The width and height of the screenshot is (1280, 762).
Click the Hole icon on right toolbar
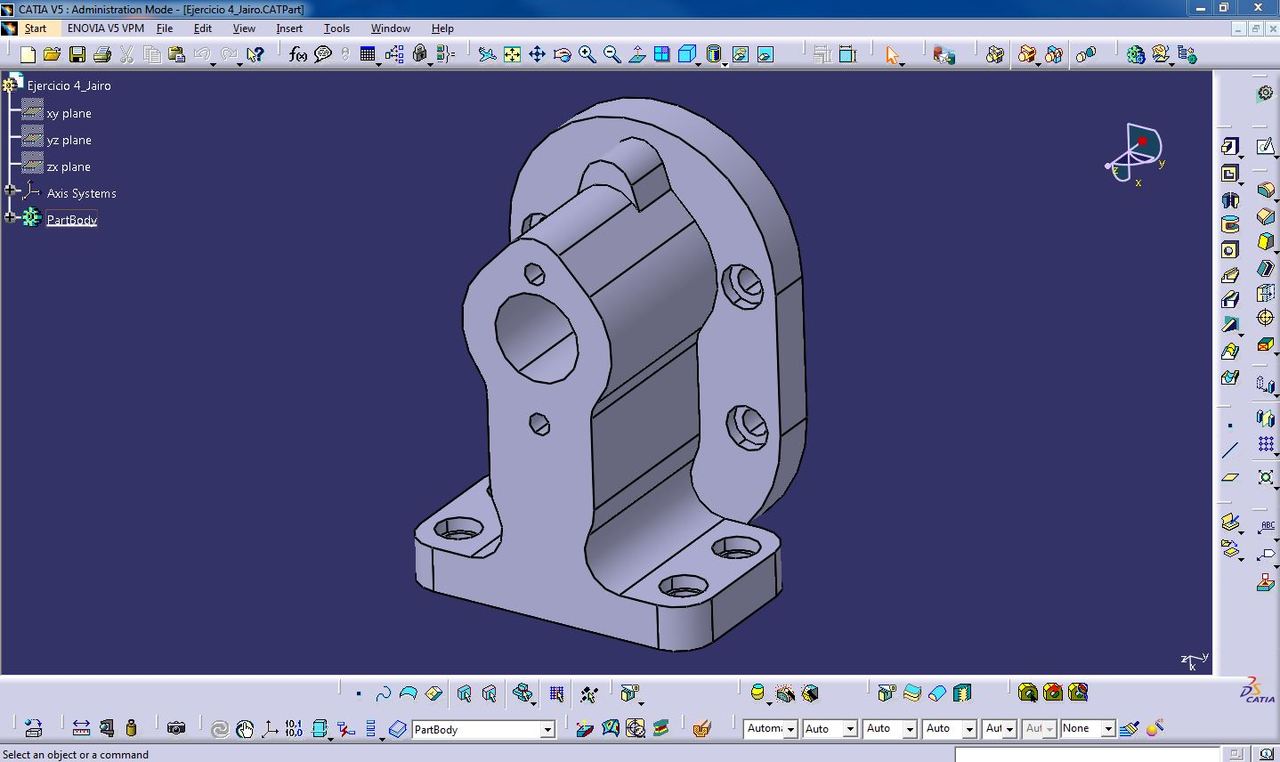click(x=1230, y=250)
